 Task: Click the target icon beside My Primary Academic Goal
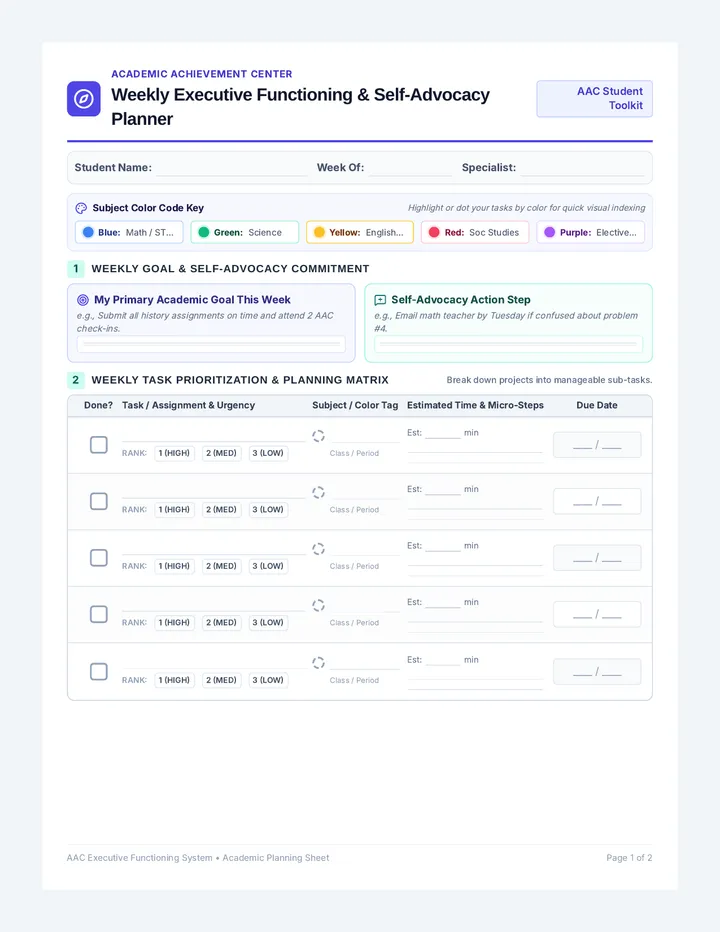pyautogui.click(x=83, y=300)
